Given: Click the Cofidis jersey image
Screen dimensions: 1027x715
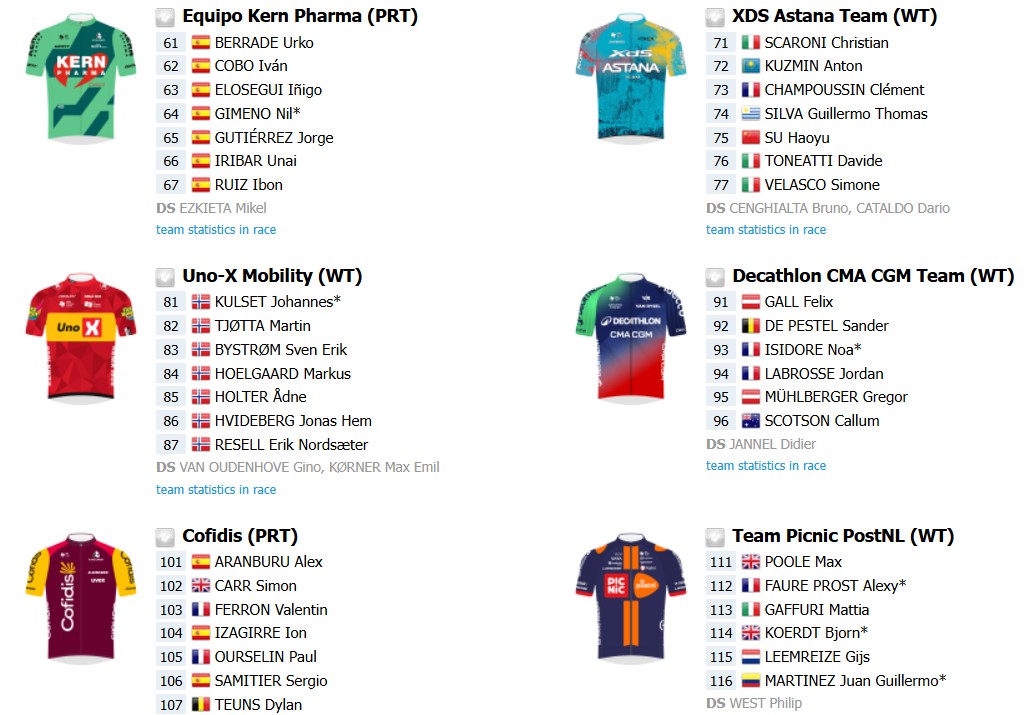Looking at the screenshot, I should tap(81, 597).
